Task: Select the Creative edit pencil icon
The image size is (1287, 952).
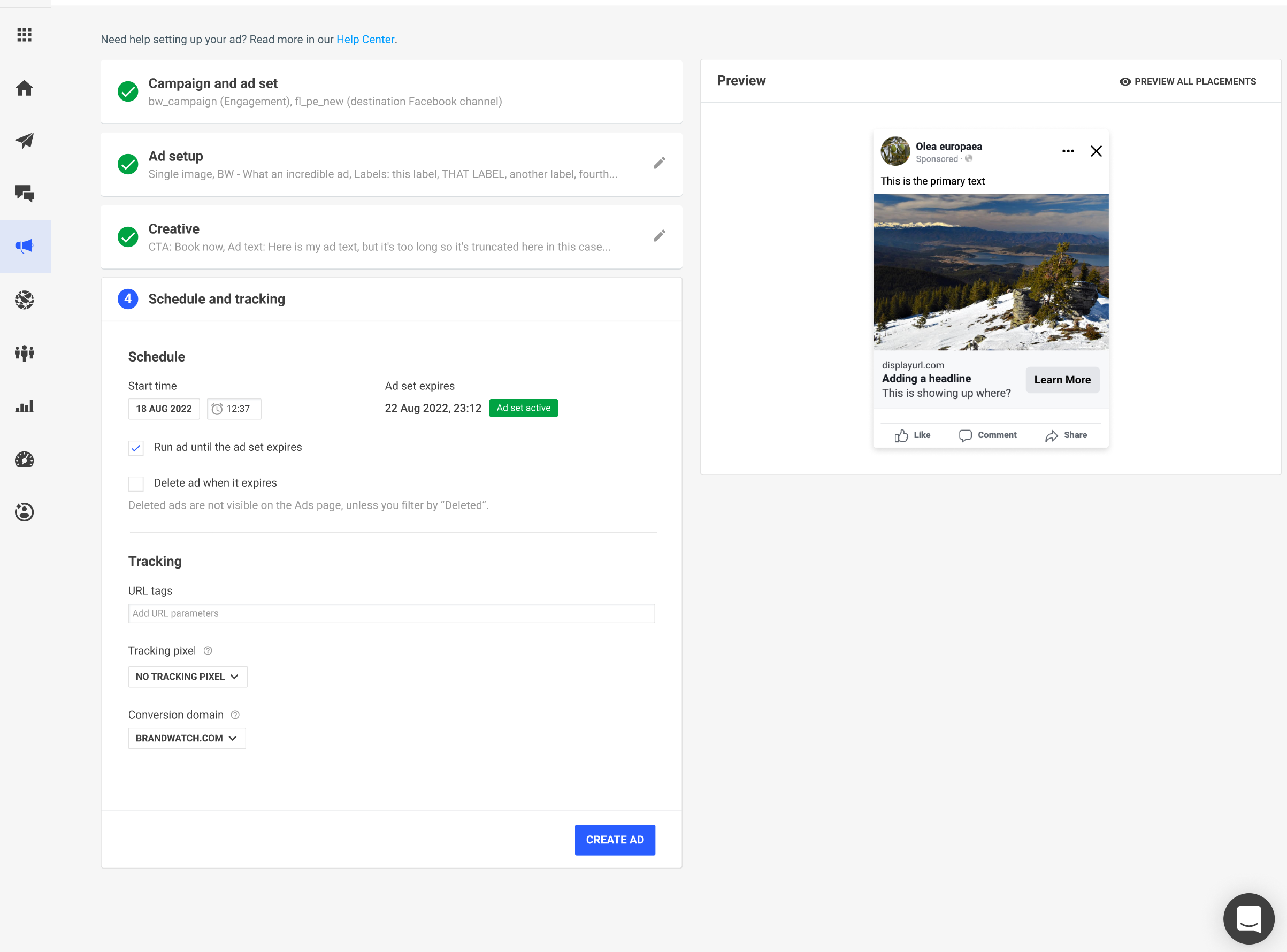Action: [659, 236]
